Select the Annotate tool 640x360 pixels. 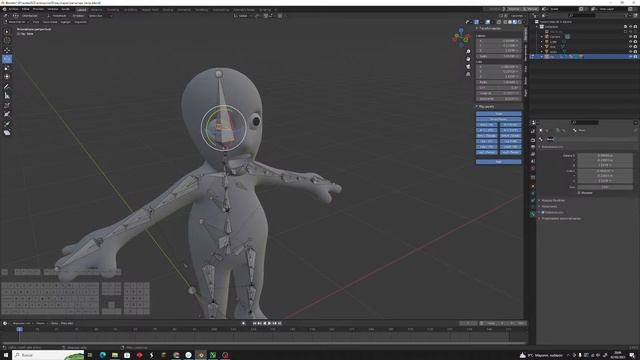pos(7,87)
